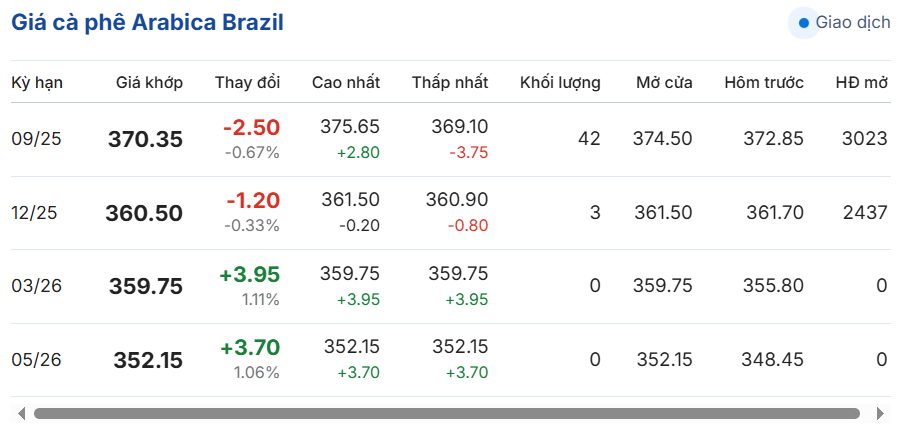Click the Giá cà phê Arabica Brazil title
The width and height of the screenshot is (908, 439).
coord(148,23)
